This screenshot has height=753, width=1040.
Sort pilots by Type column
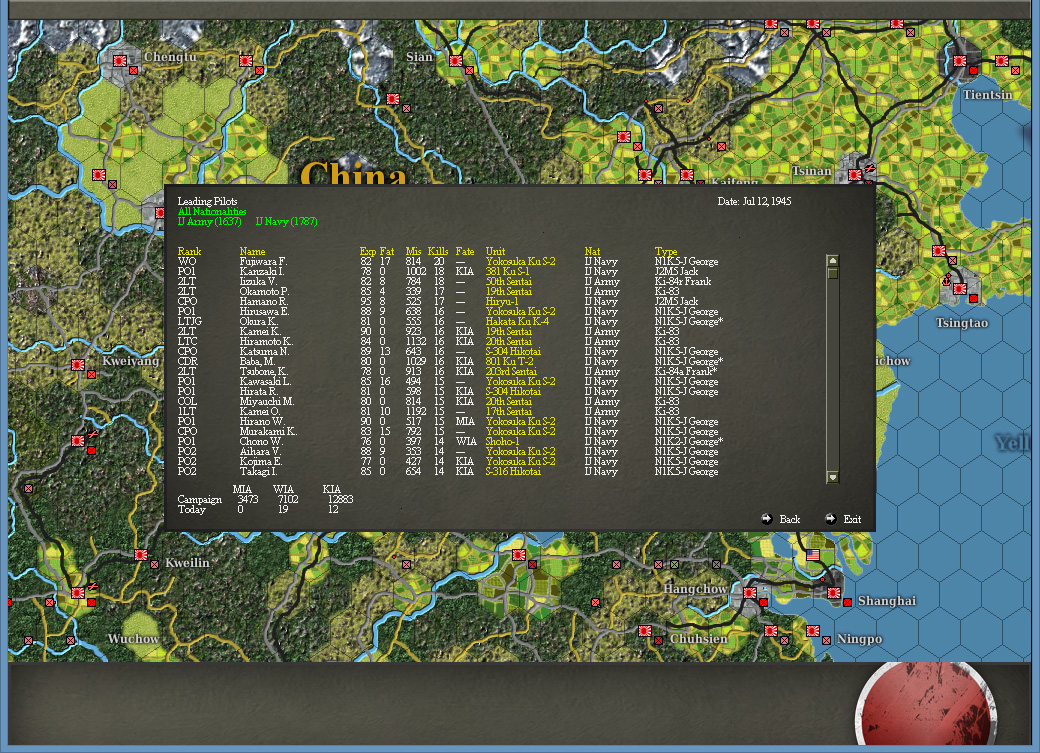tap(666, 251)
